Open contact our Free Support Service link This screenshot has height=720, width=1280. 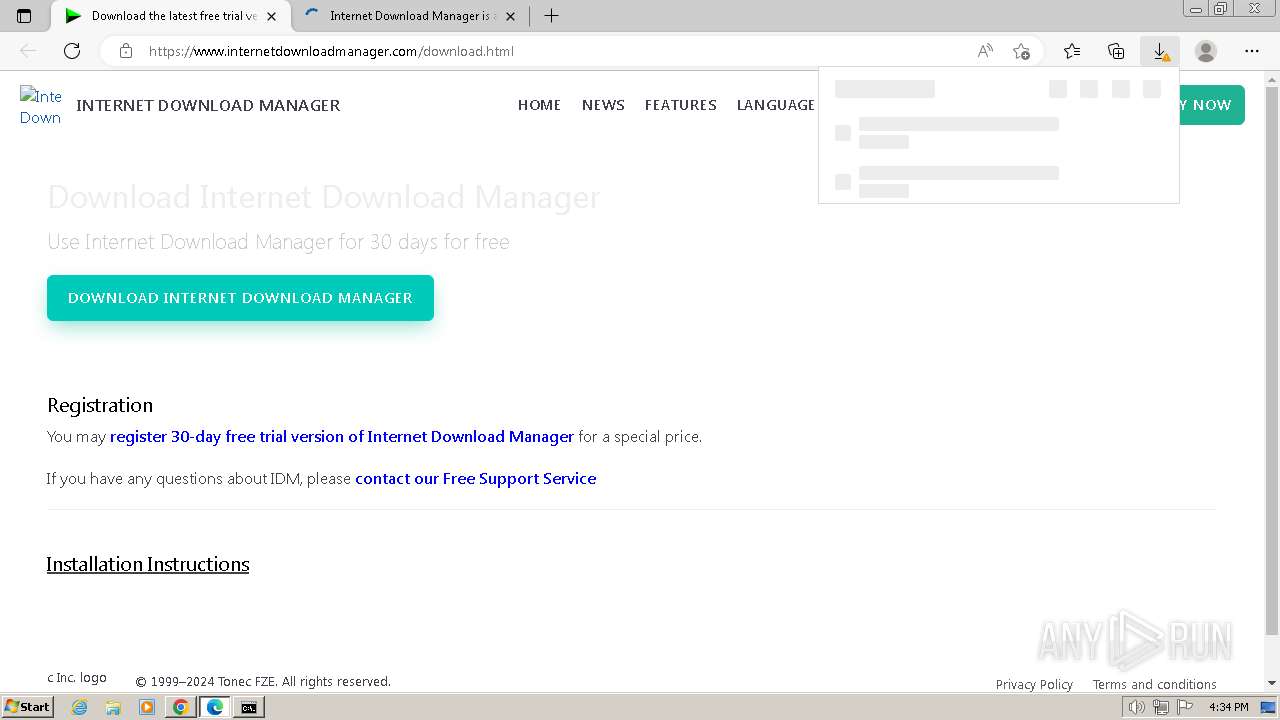[476, 478]
